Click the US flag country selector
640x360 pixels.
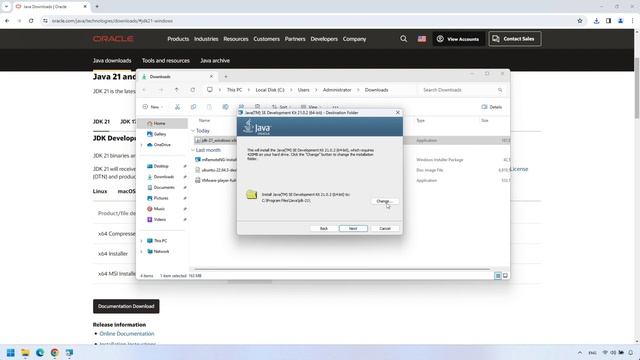click(x=422, y=39)
